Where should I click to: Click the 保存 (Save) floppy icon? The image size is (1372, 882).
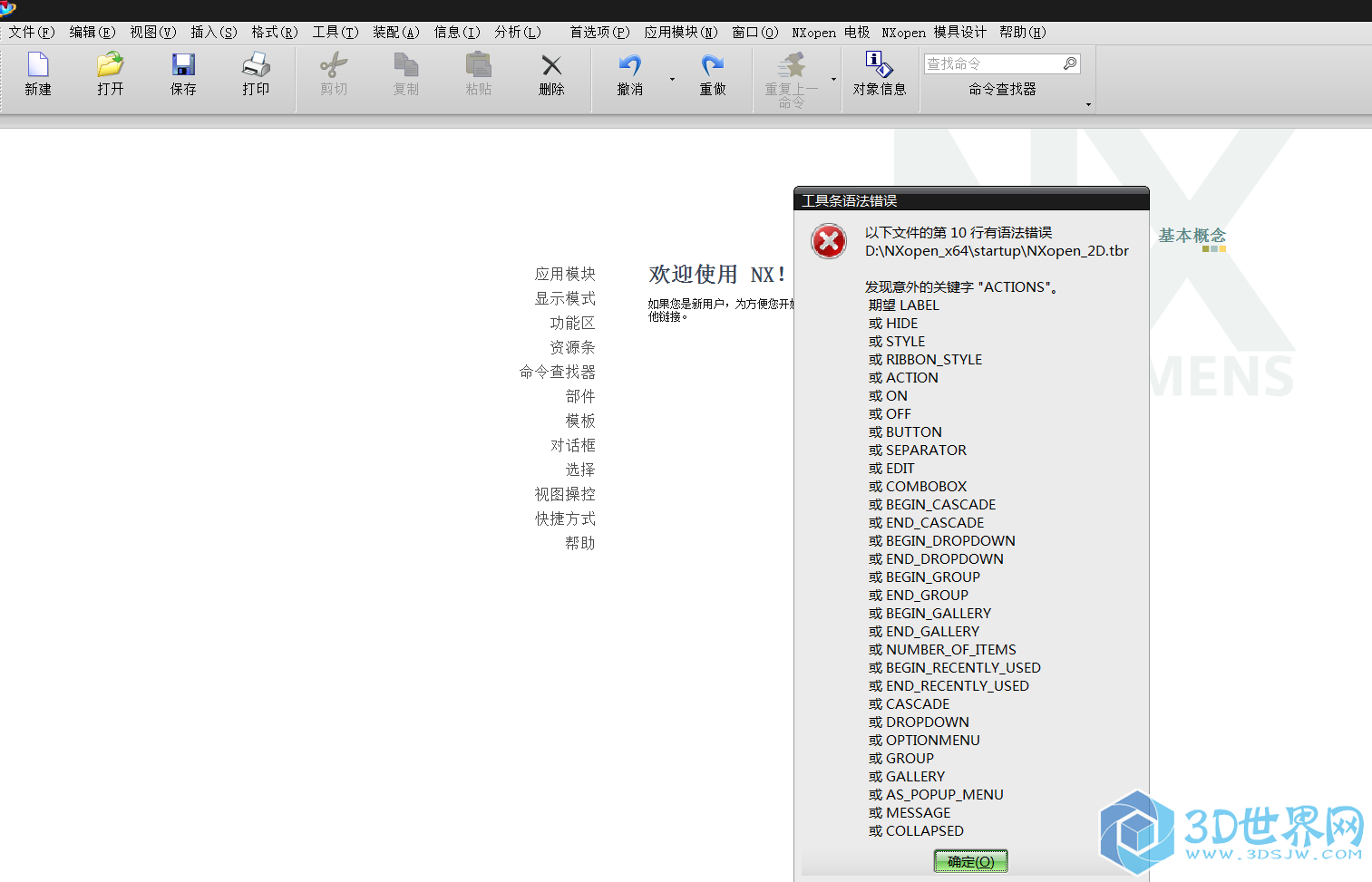click(183, 65)
